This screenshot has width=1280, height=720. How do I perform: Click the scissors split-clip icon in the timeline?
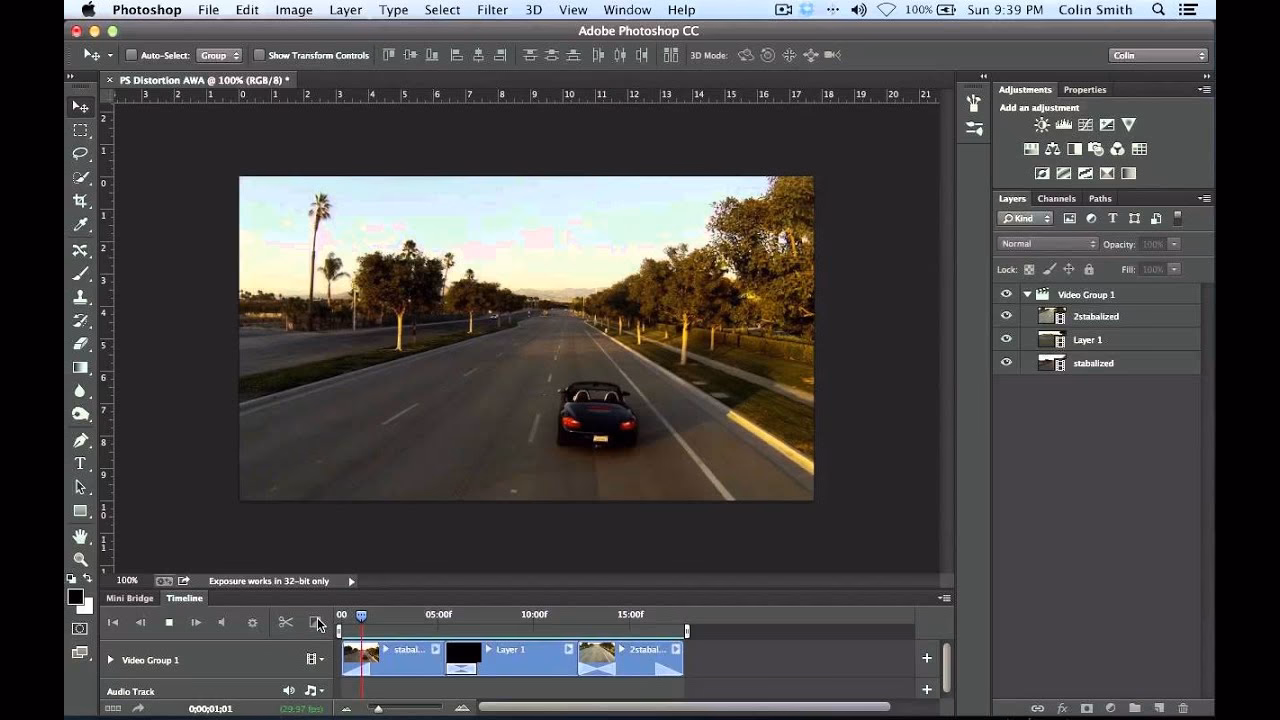click(285, 623)
